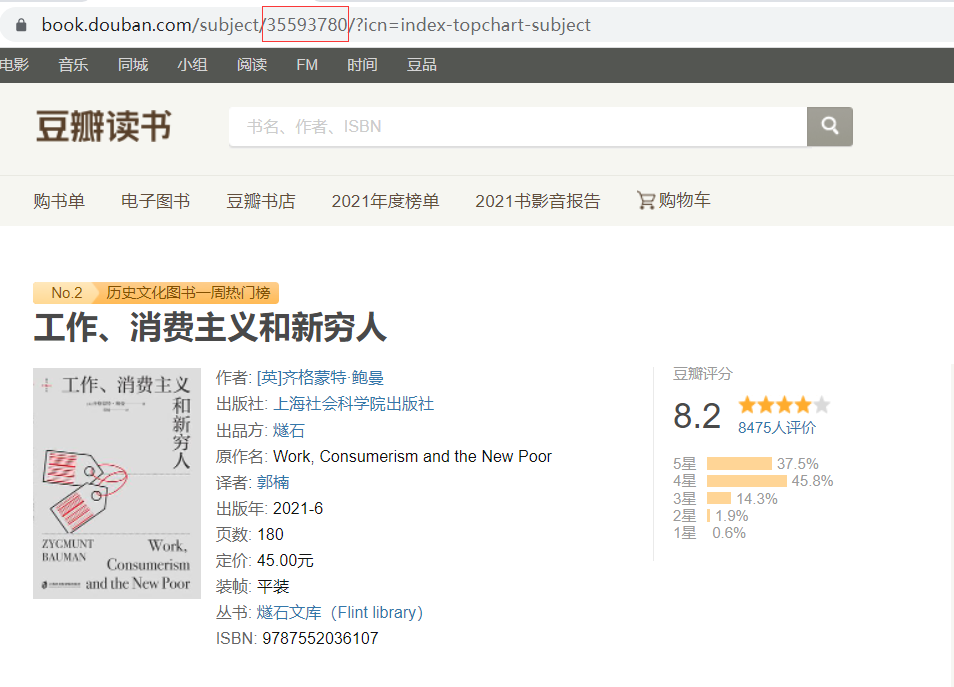Open 出品方 link 燧石
The image size is (954, 687).
[x=288, y=431]
